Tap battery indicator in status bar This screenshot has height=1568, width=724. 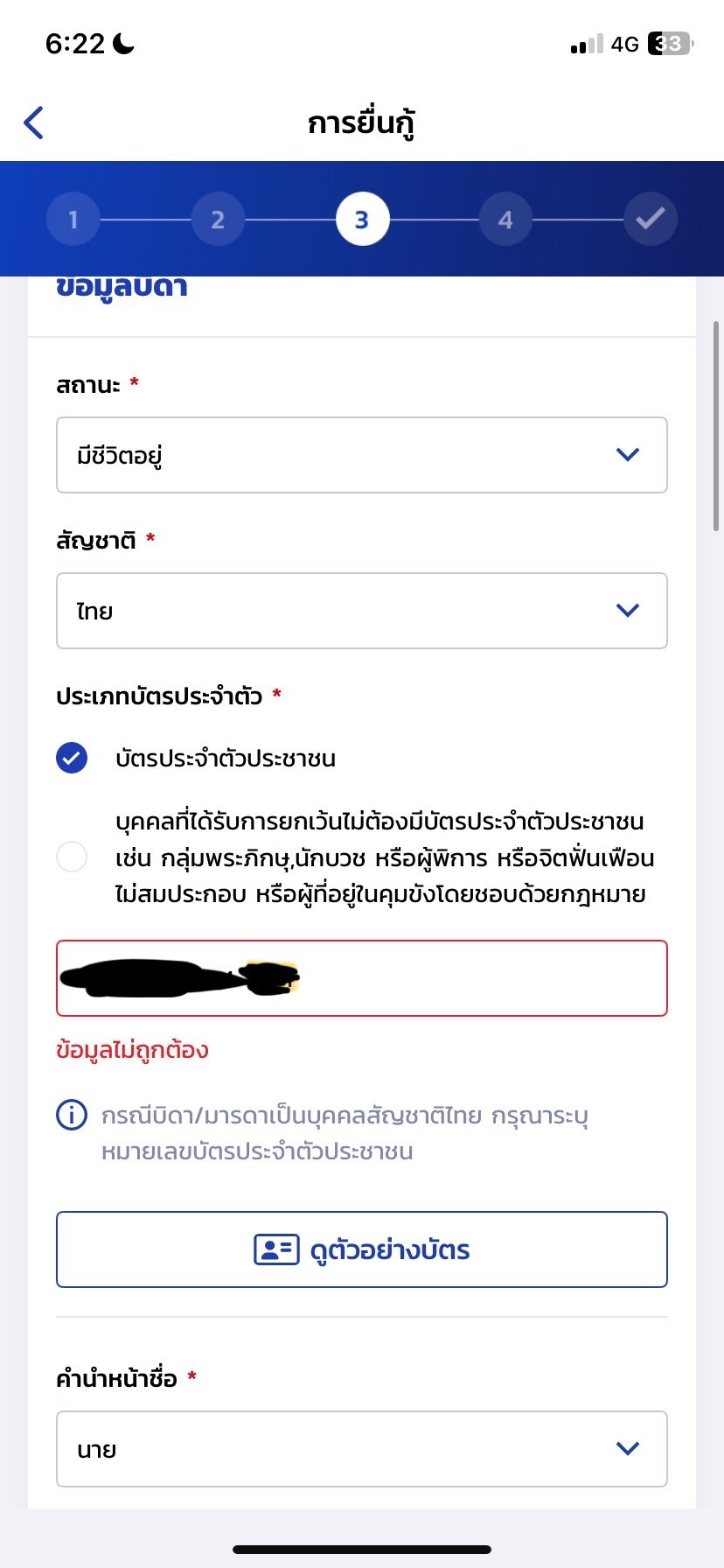[x=670, y=44]
